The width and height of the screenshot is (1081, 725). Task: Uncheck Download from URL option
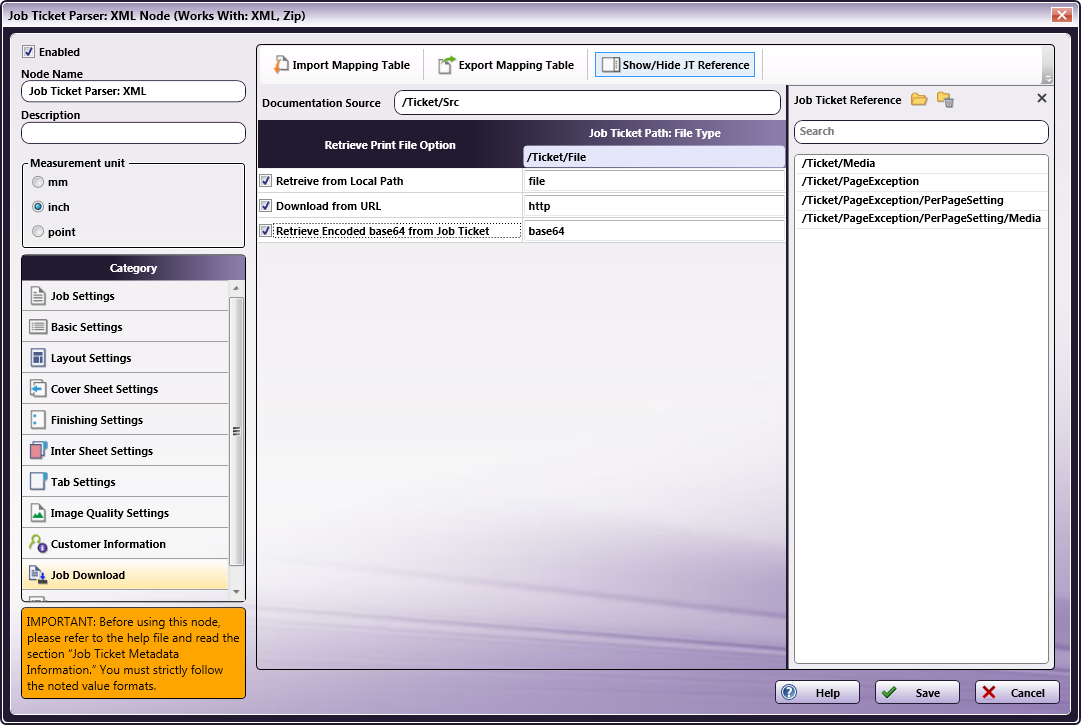pos(265,205)
